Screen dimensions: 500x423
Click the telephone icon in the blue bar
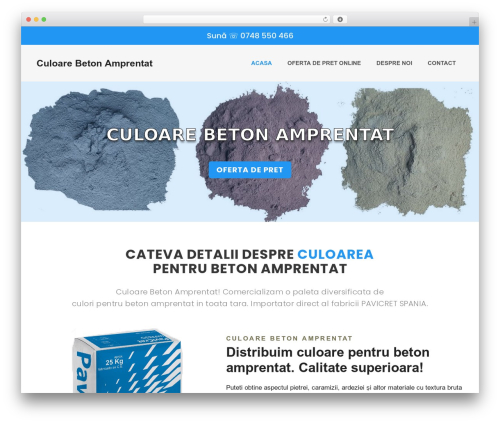click(x=233, y=36)
